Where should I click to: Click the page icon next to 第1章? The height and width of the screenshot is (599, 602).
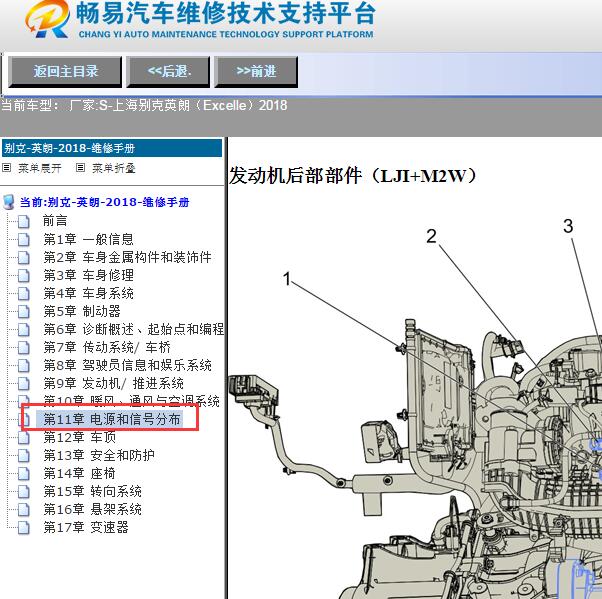click(x=24, y=240)
